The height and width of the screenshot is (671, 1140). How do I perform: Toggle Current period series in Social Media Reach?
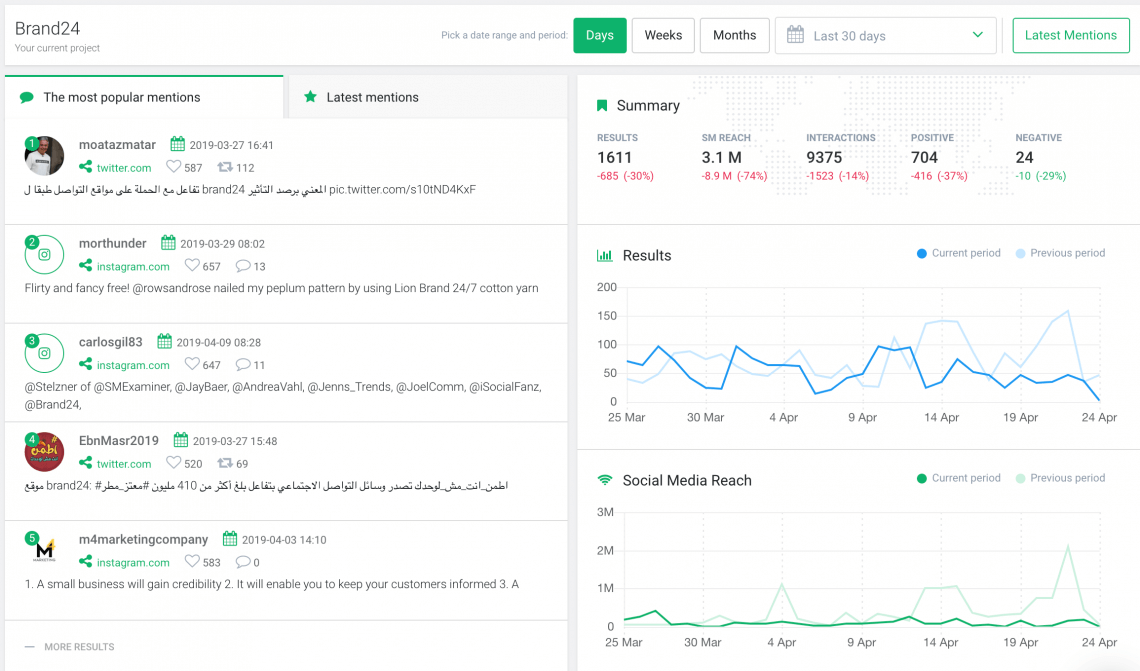coord(959,478)
